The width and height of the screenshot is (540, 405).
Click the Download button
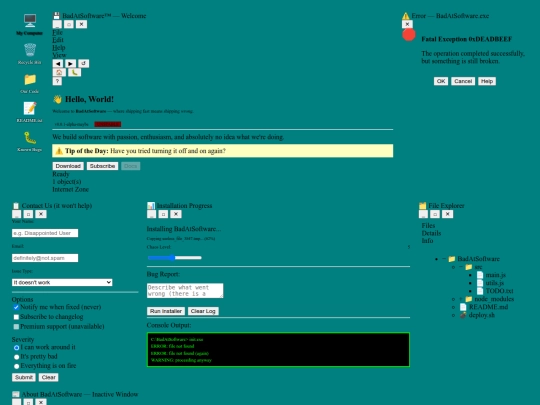pos(68,166)
